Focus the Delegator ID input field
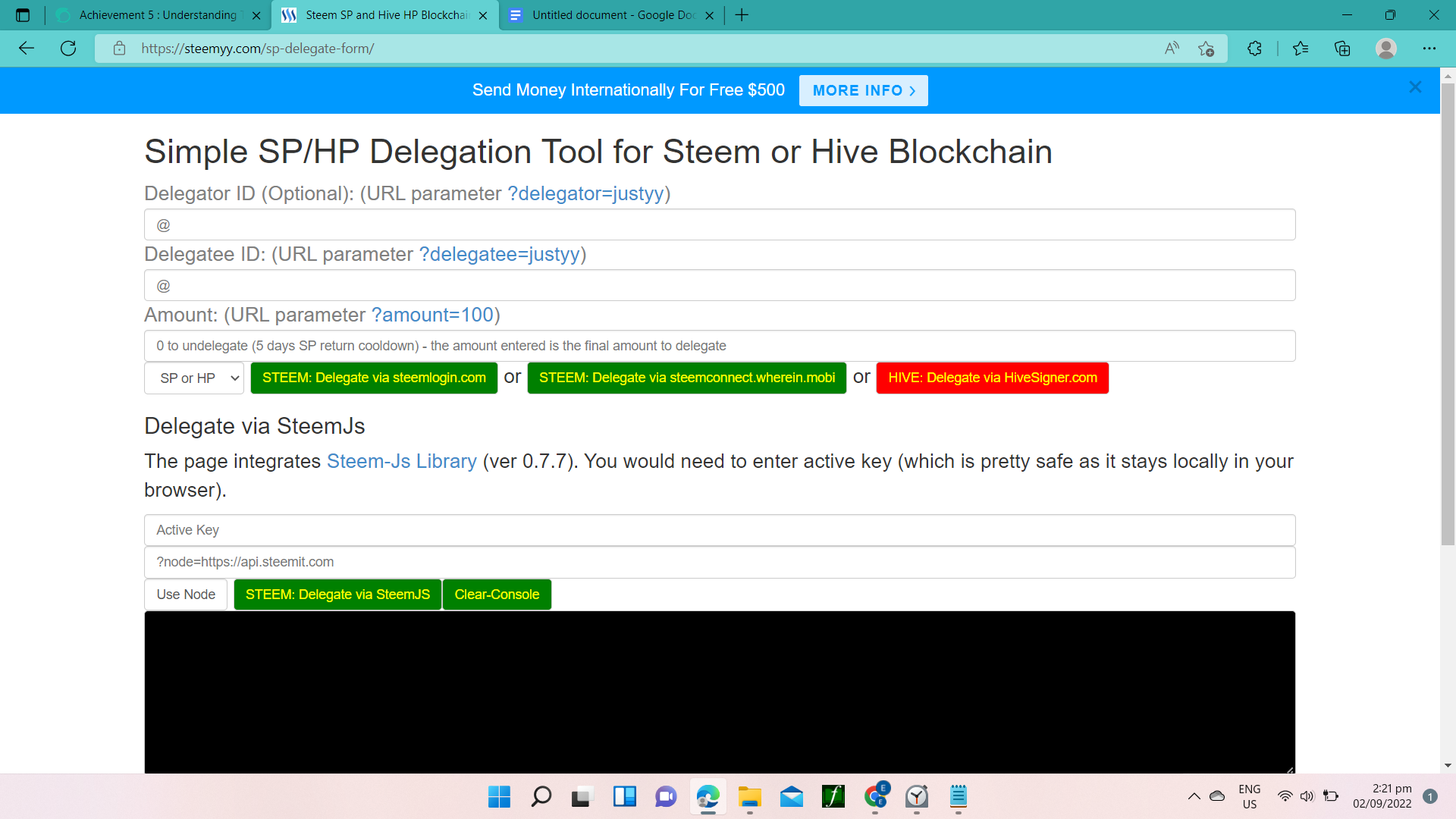This screenshot has height=819, width=1456. coord(720,224)
